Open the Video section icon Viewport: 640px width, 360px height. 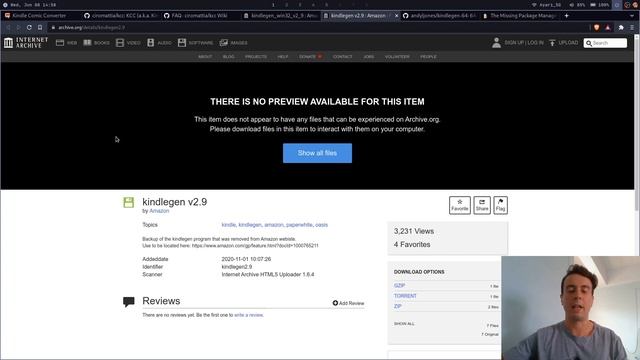[120, 42]
